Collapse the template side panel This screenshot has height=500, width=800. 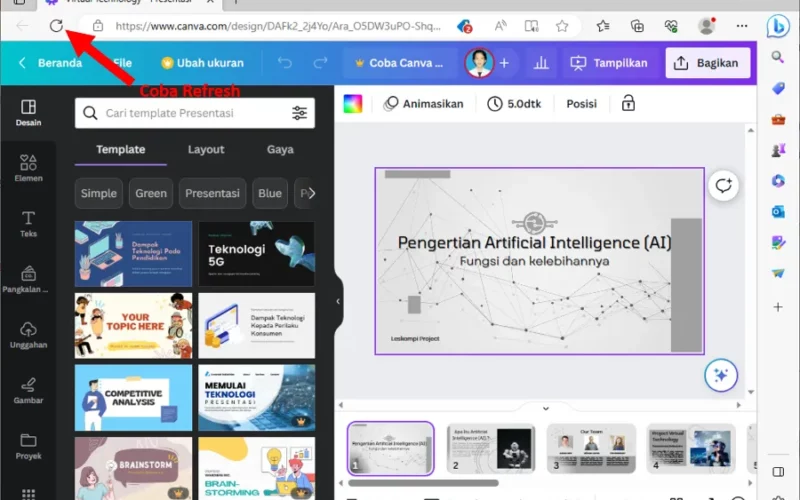click(x=338, y=301)
